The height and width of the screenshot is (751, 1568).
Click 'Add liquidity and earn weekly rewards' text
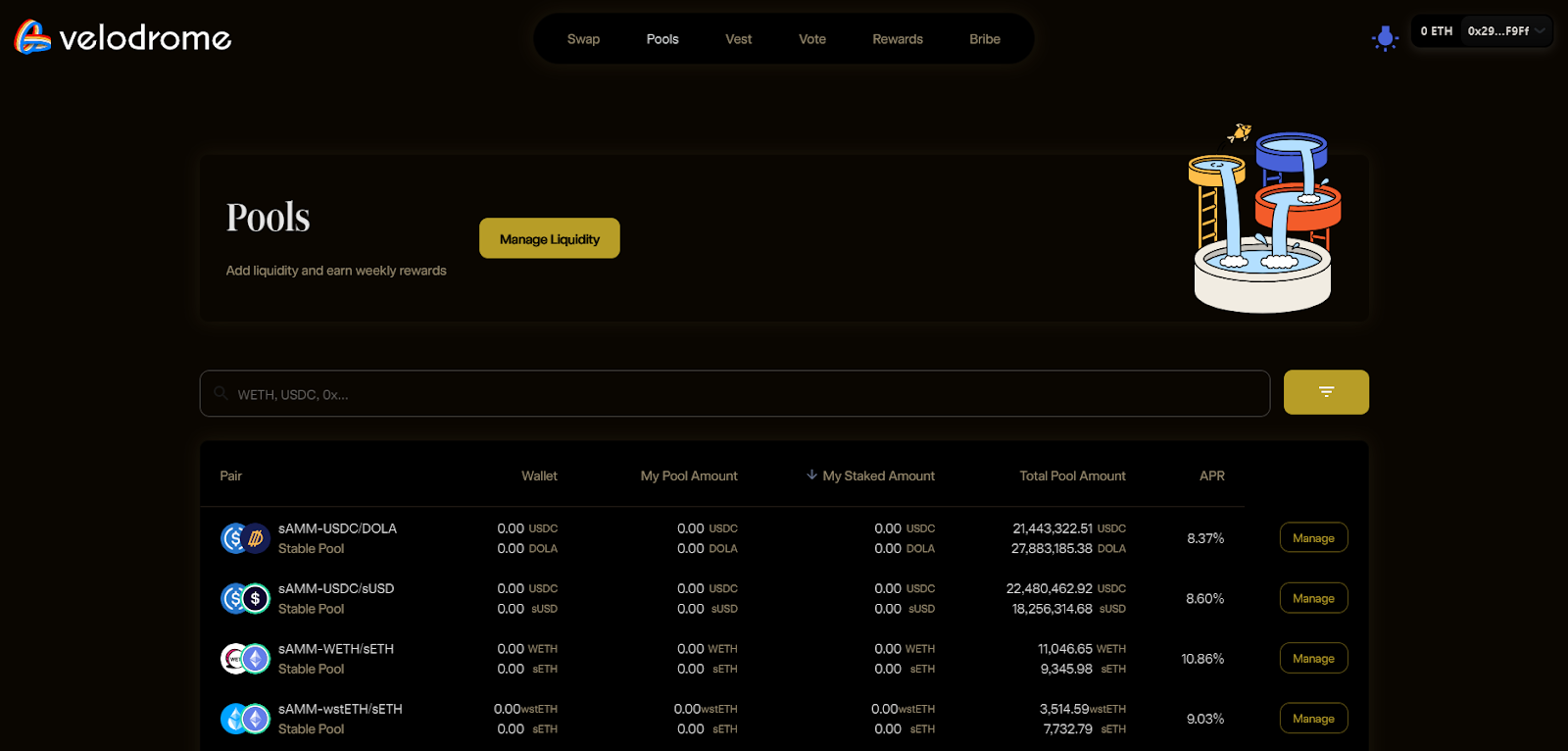click(336, 271)
